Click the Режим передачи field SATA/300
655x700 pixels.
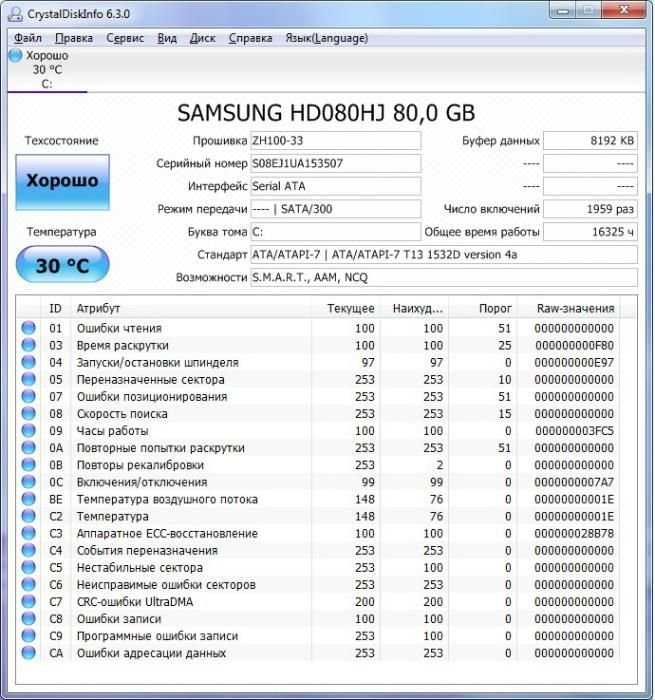coord(336,209)
